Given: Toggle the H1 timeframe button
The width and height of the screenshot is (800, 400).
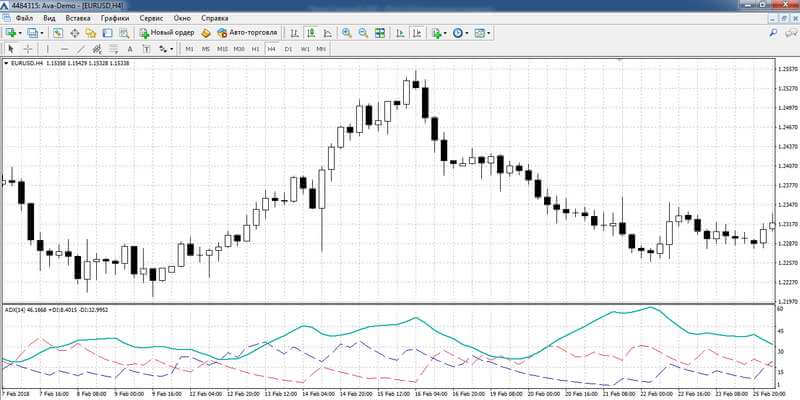Looking at the screenshot, I should click(256, 49).
